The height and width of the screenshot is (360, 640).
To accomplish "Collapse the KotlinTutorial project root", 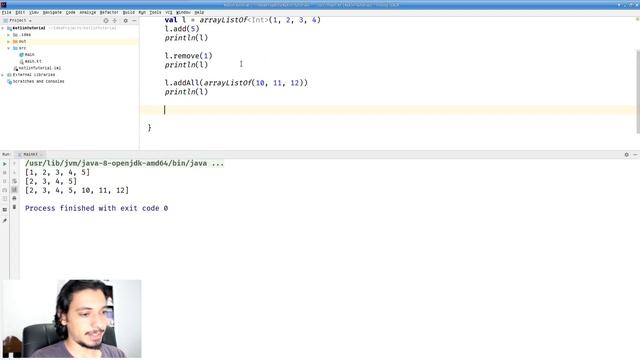I will pyautogui.click(x=3, y=28).
